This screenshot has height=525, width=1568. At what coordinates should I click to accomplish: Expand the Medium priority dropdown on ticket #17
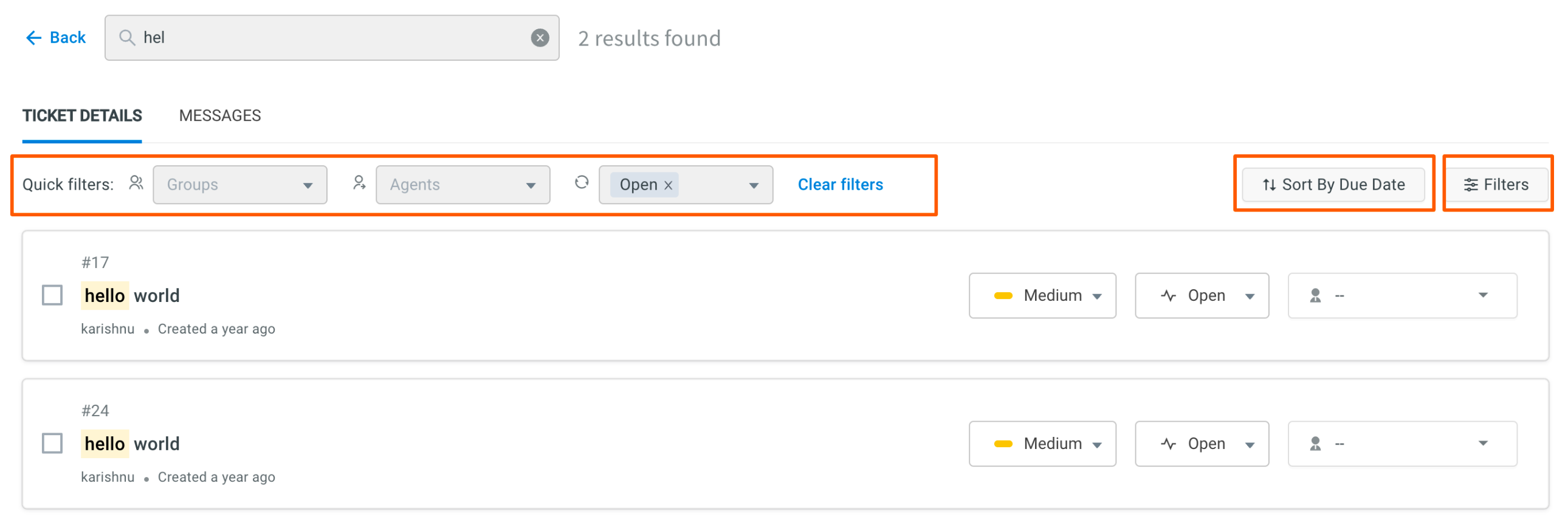[x=1042, y=296]
